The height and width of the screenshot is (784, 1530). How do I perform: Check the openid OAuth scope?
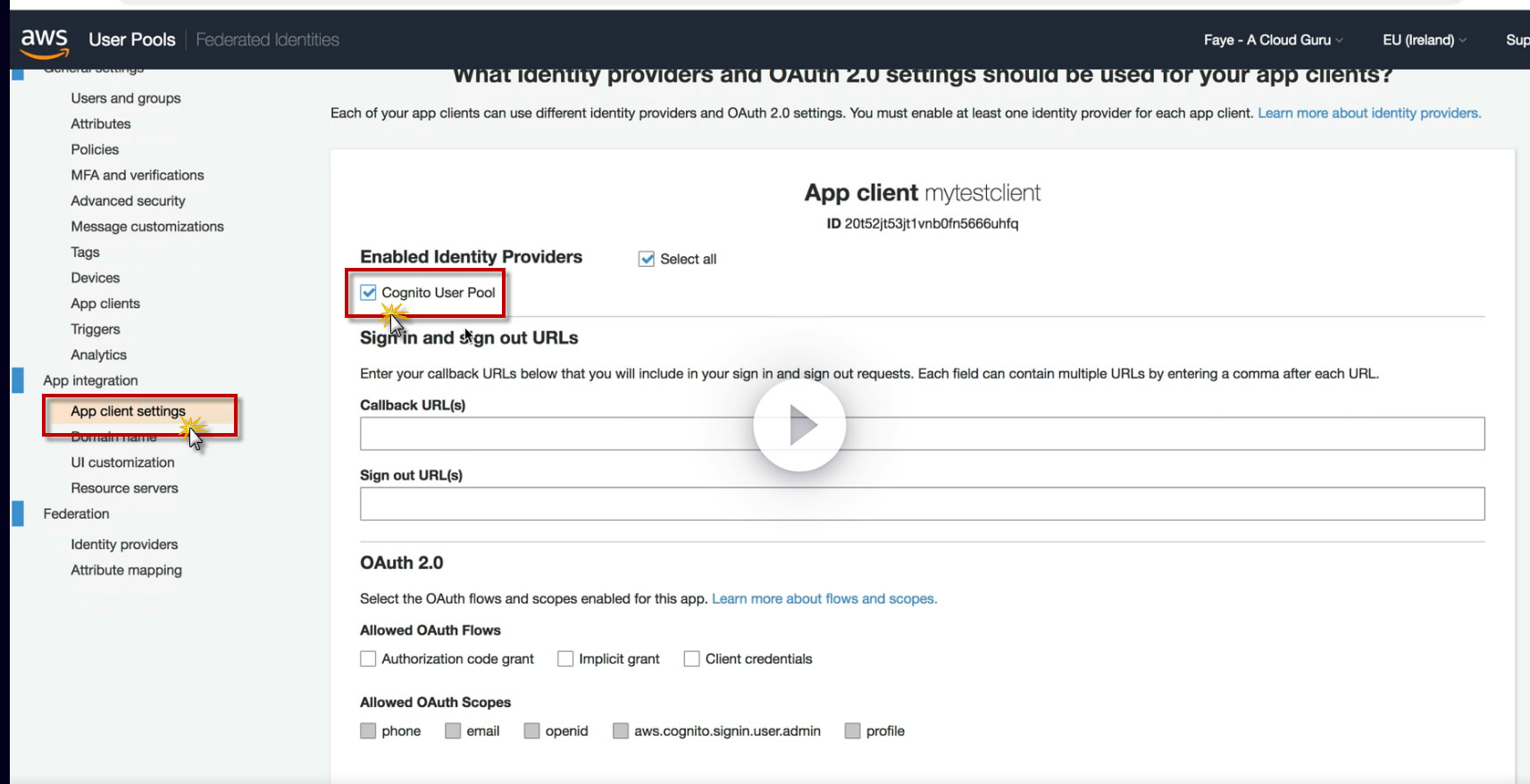(x=531, y=731)
